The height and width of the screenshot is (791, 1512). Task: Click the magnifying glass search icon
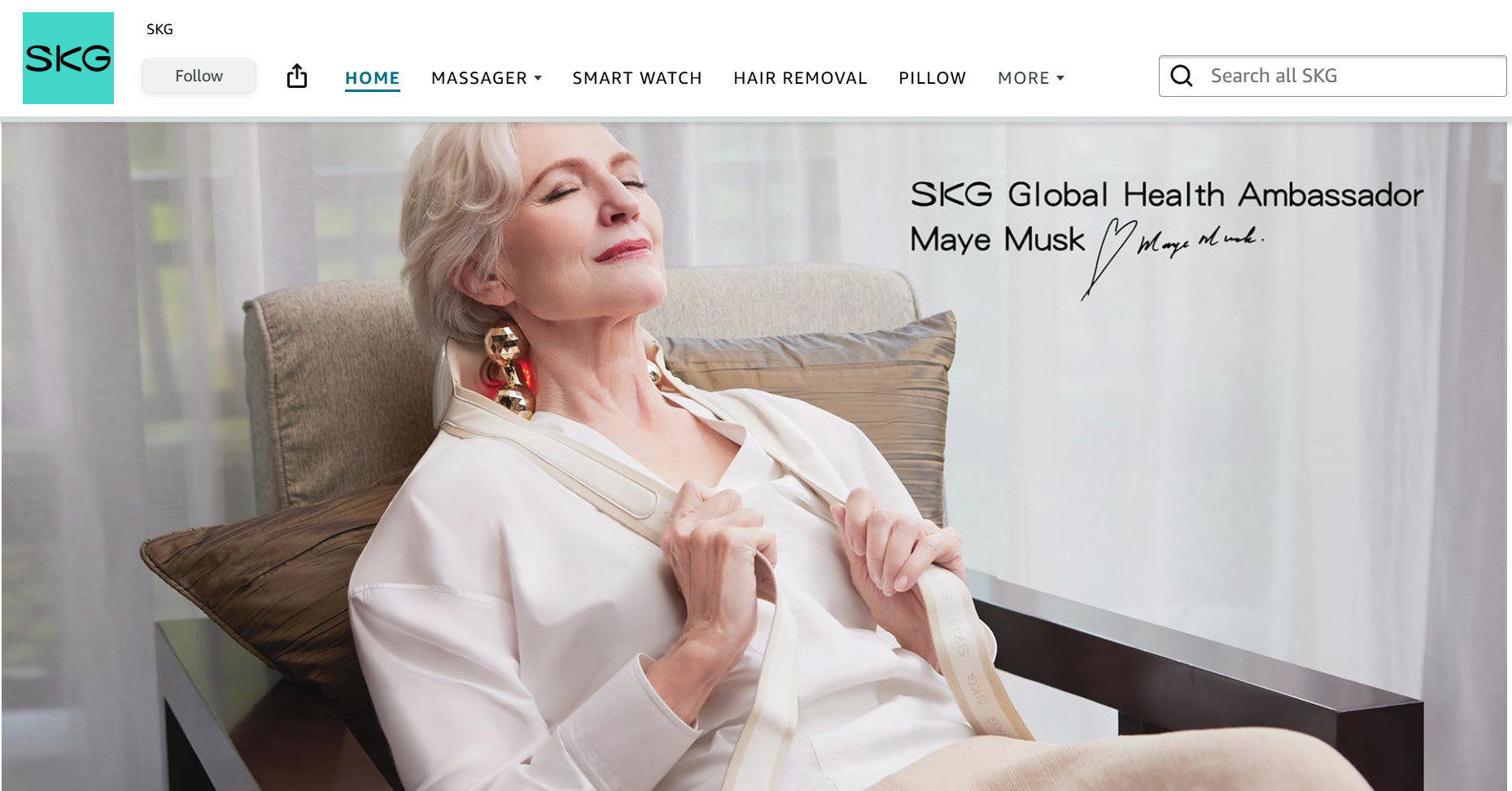coord(1182,76)
